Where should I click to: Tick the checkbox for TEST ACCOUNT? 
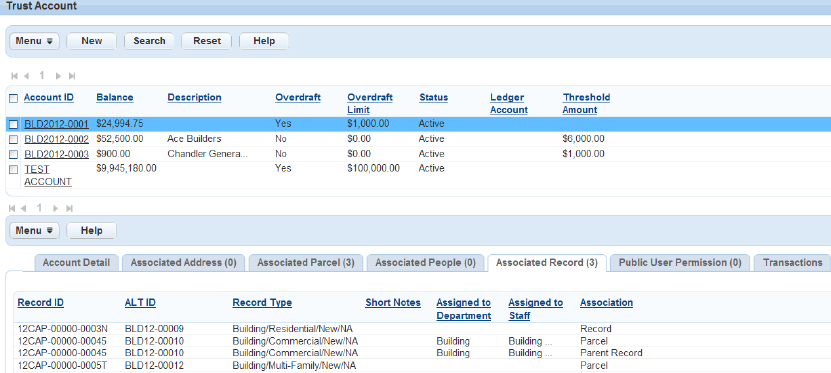click(14, 169)
